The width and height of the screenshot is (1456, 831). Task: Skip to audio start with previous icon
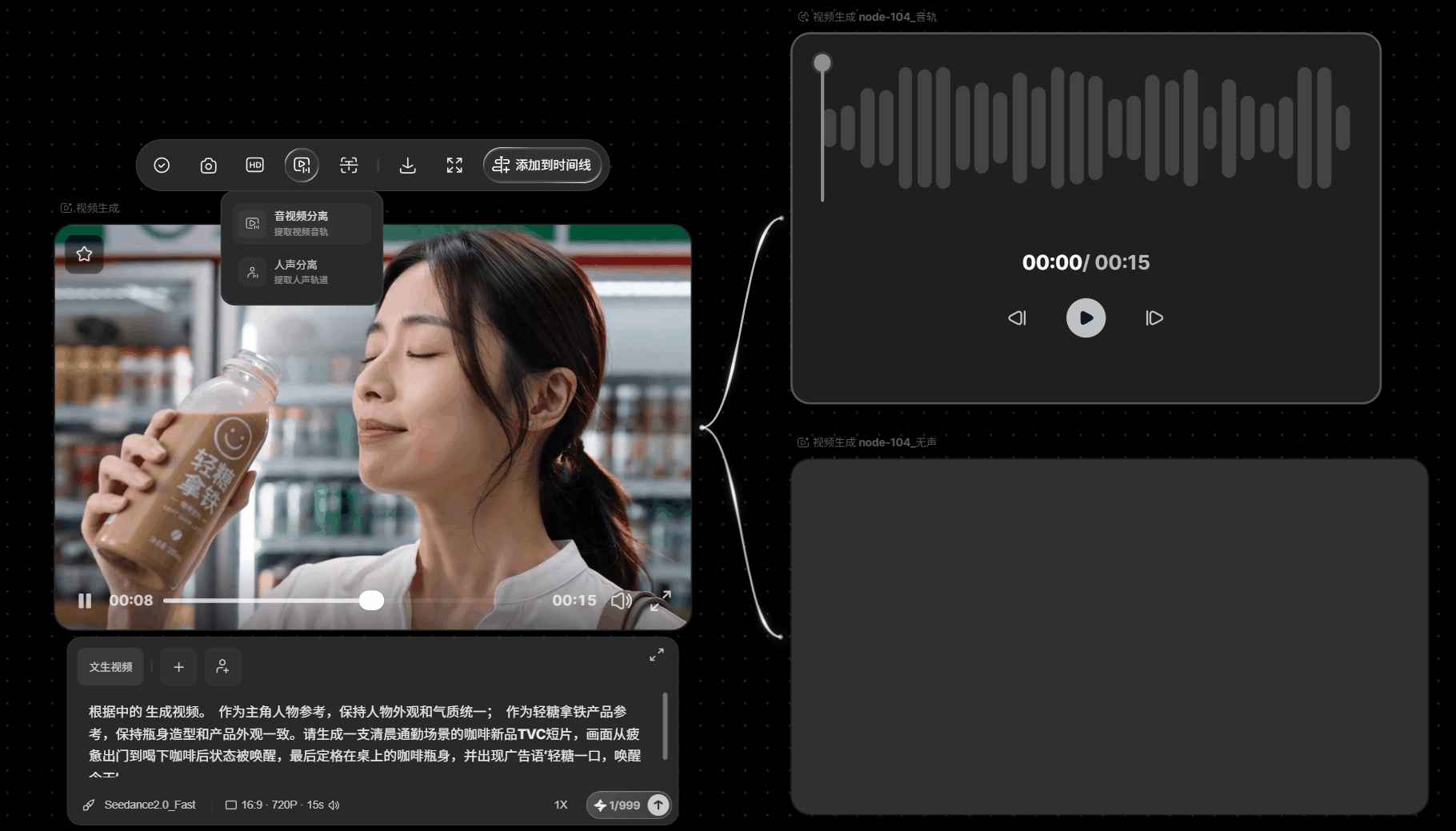pyautogui.click(x=1017, y=318)
